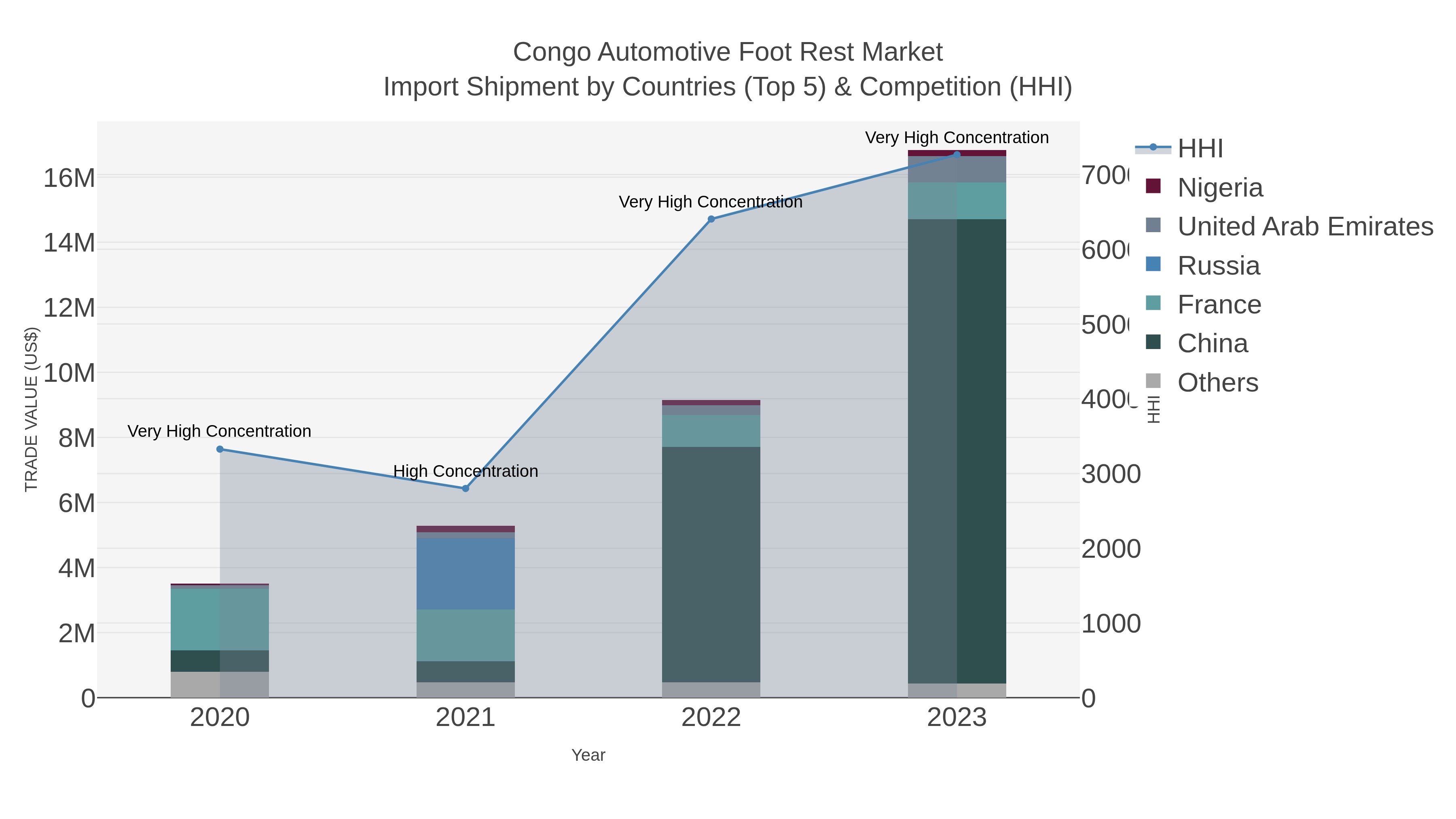Click the United Arab Emirates slate swatch
Viewport: 1456px width, 819px height.
pos(1153,225)
